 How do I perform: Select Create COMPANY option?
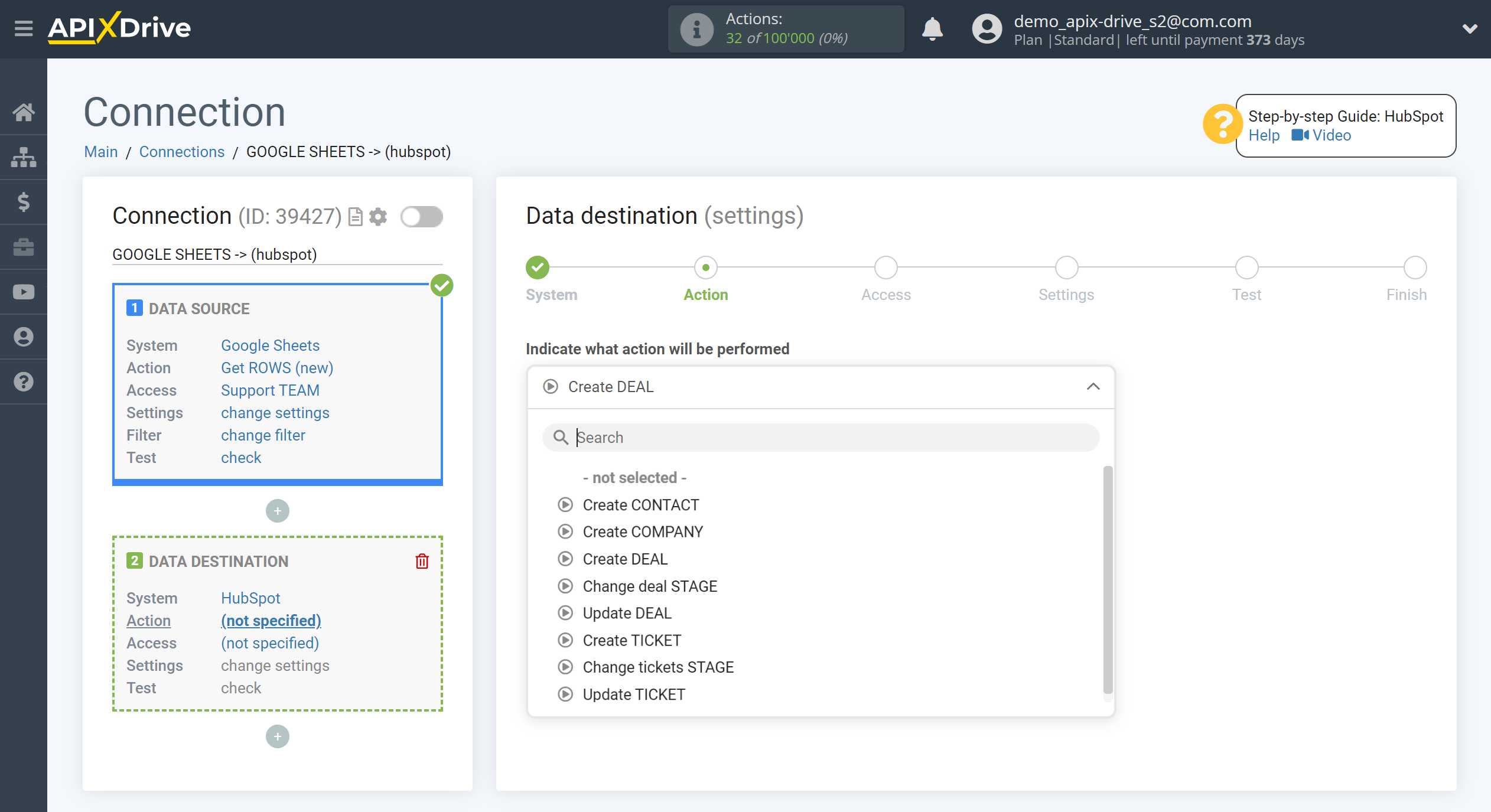point(643,532)
